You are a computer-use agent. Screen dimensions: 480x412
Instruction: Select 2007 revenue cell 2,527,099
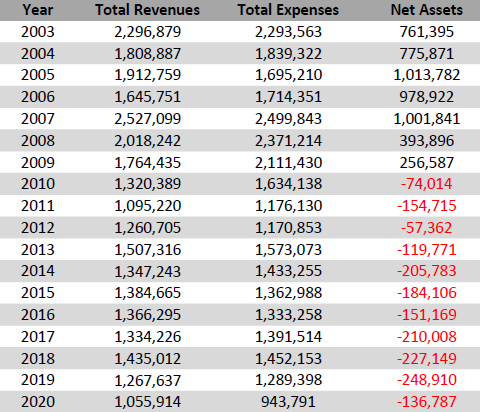point(148,119)
